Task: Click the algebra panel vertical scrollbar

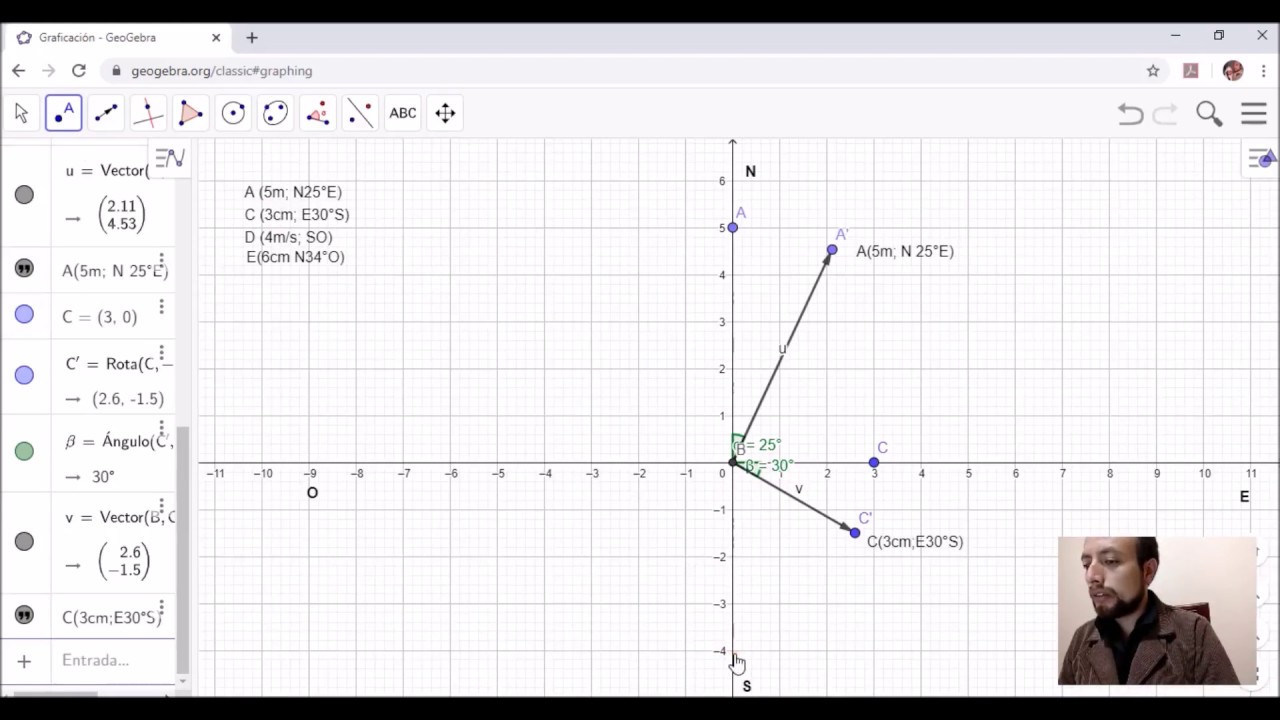Action: coord(182,550)
